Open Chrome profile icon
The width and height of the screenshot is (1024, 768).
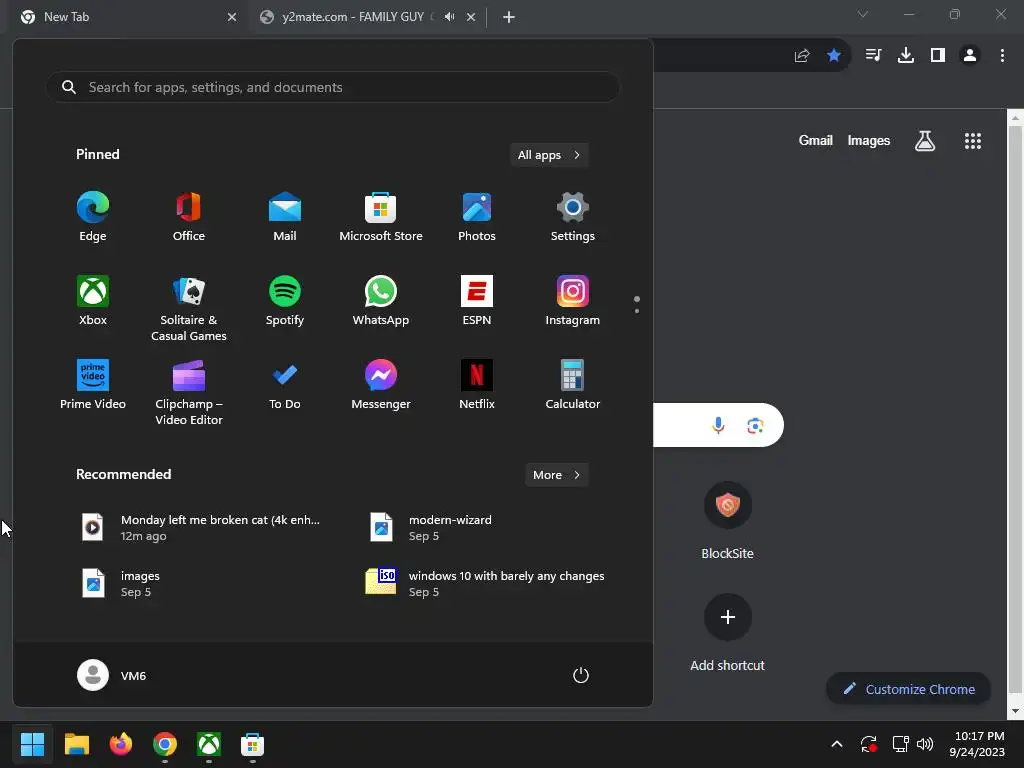(x=970, y=56)
